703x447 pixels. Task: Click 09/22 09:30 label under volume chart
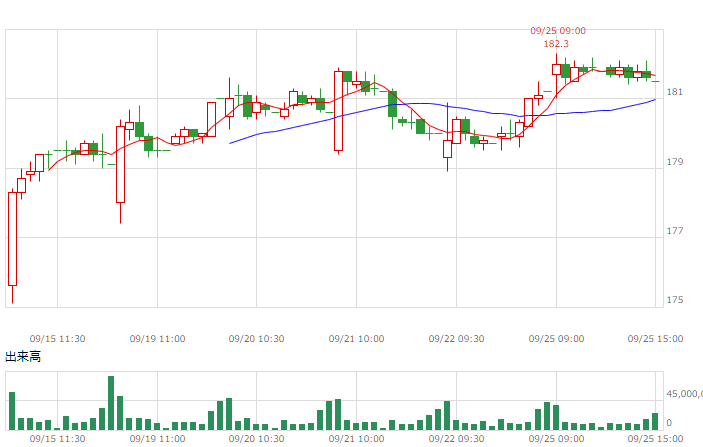[x=456, y=438]
